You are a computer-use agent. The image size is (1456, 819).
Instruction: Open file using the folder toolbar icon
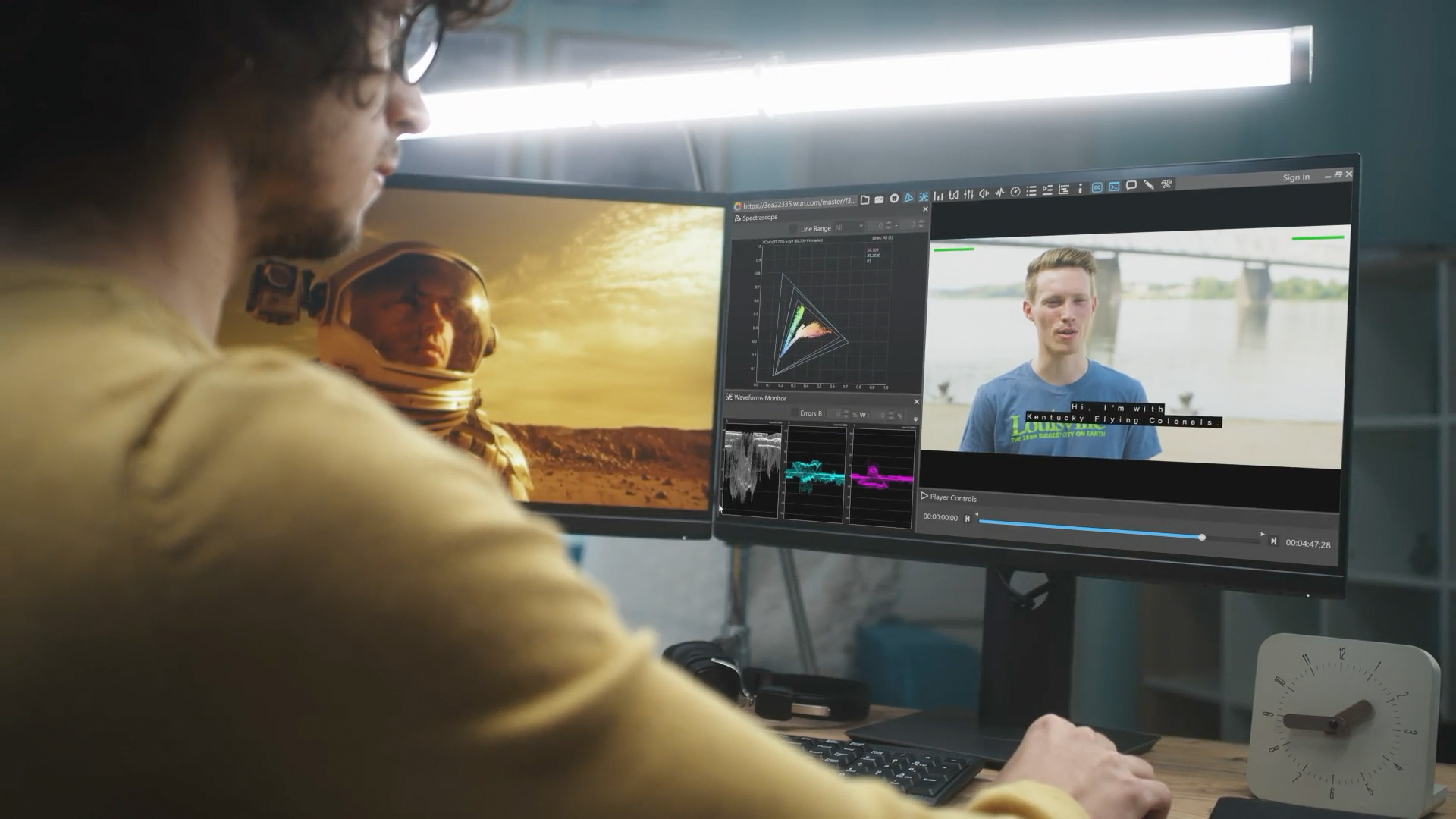coord(864,199)
